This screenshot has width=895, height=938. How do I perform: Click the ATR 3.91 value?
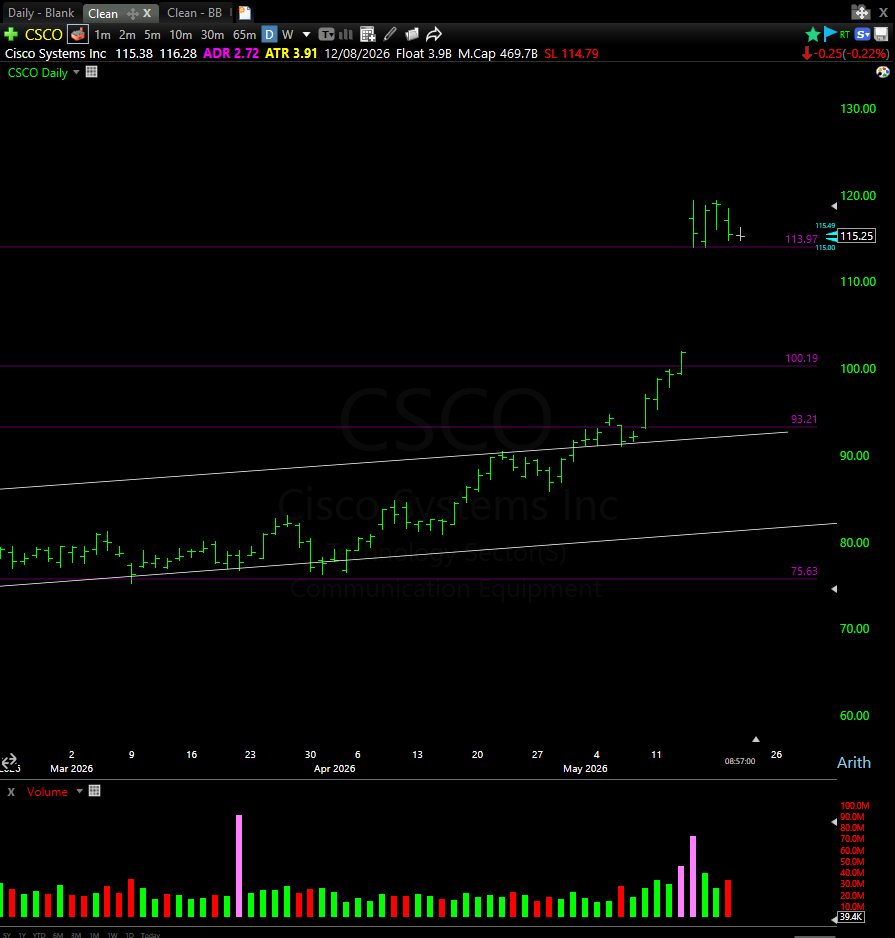[x=291, y=53]
